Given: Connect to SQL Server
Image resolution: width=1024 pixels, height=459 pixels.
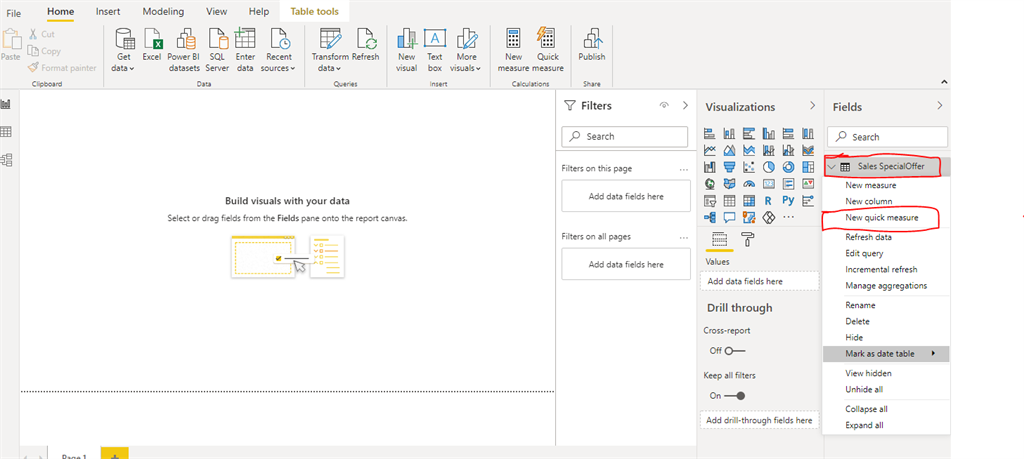Looking at the screenshot, I should tap(217, 50).
